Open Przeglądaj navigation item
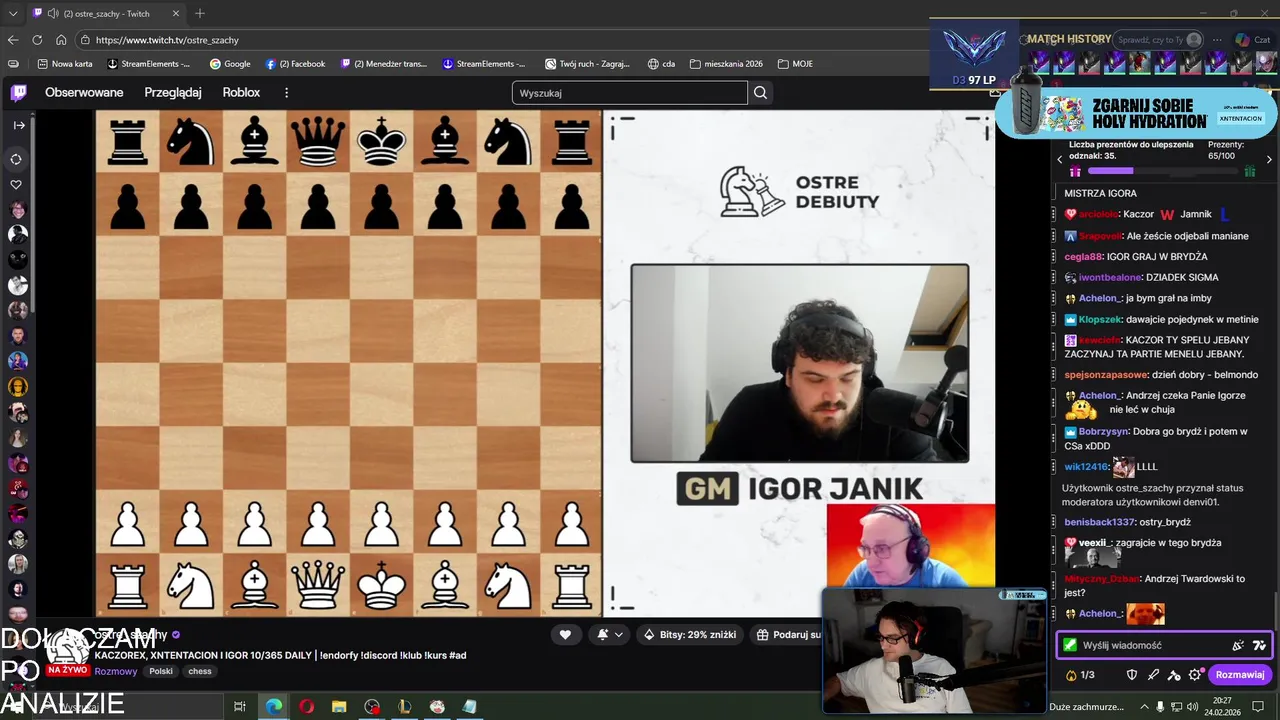This screenshot has height=720, width=1280. tap(173, 93)
